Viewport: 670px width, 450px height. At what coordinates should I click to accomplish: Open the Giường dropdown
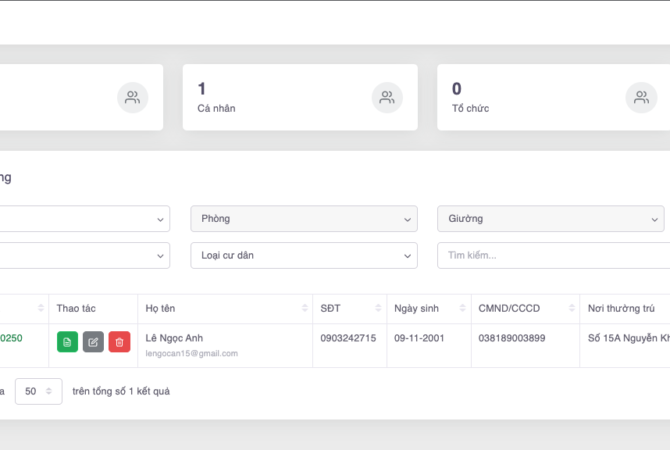[x=550, y=218]
